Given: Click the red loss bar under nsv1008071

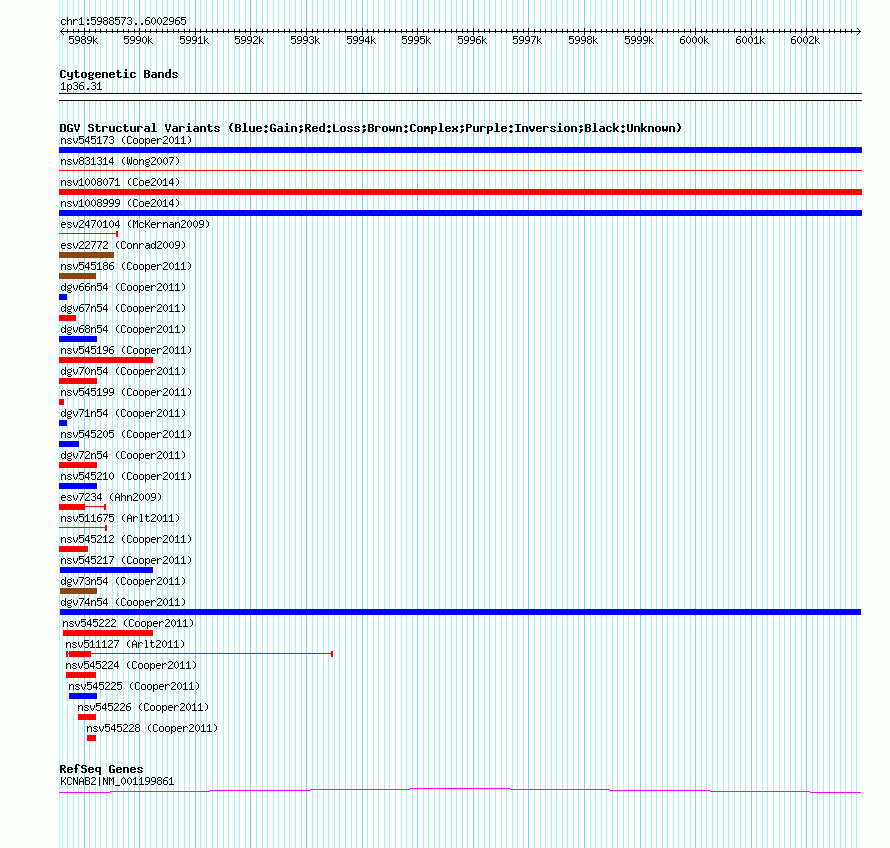Looking at the screenshot, I should click(x=460, y=192).
